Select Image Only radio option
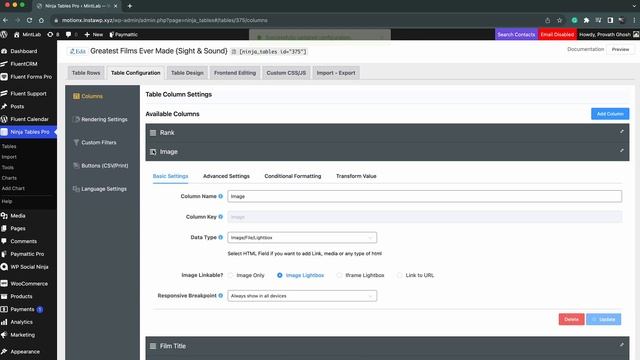The width and height of the screenshot is (640, 360). (x=231, y=275)
